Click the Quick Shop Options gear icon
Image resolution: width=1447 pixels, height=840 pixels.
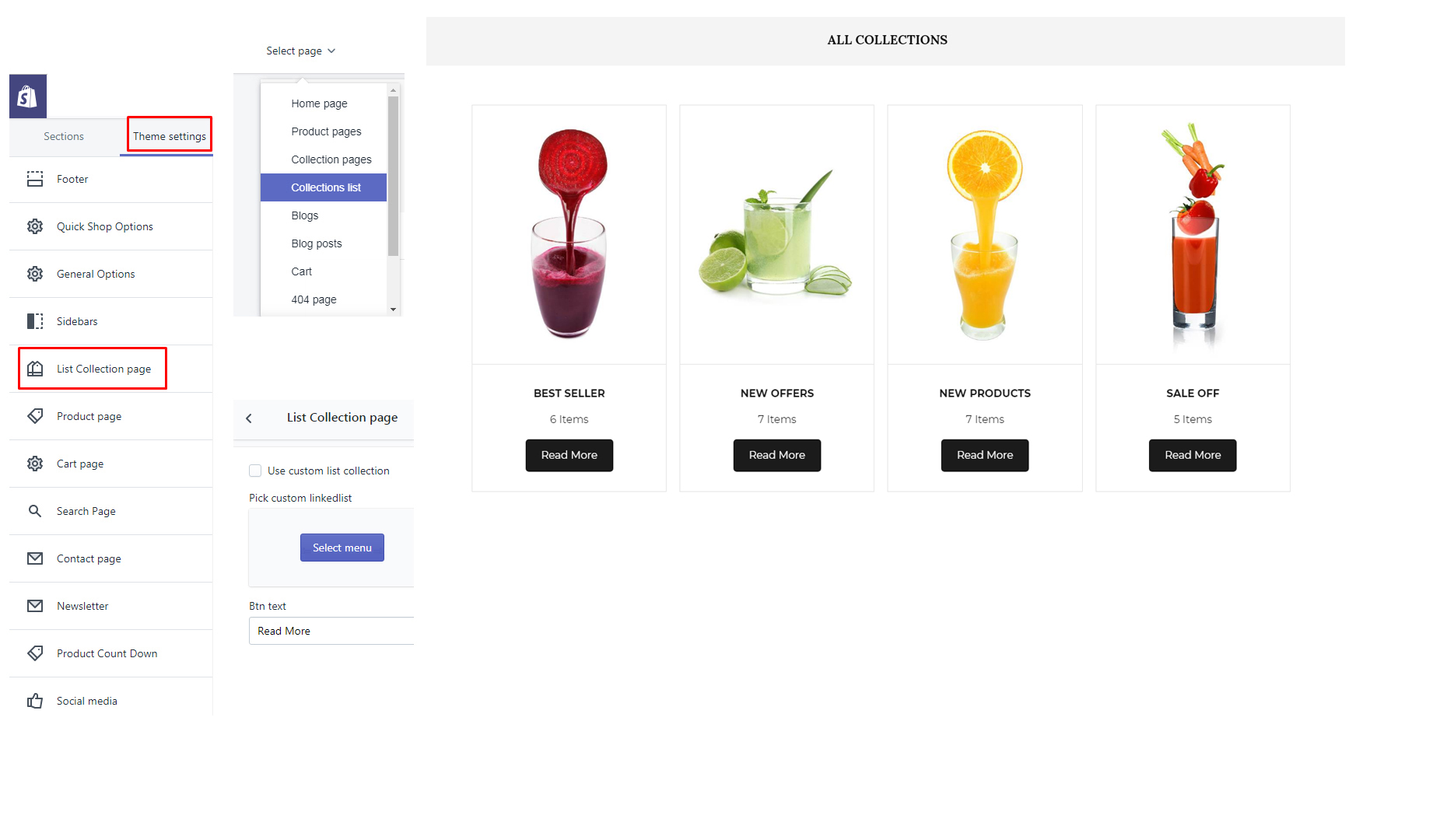tap(35, 226)
